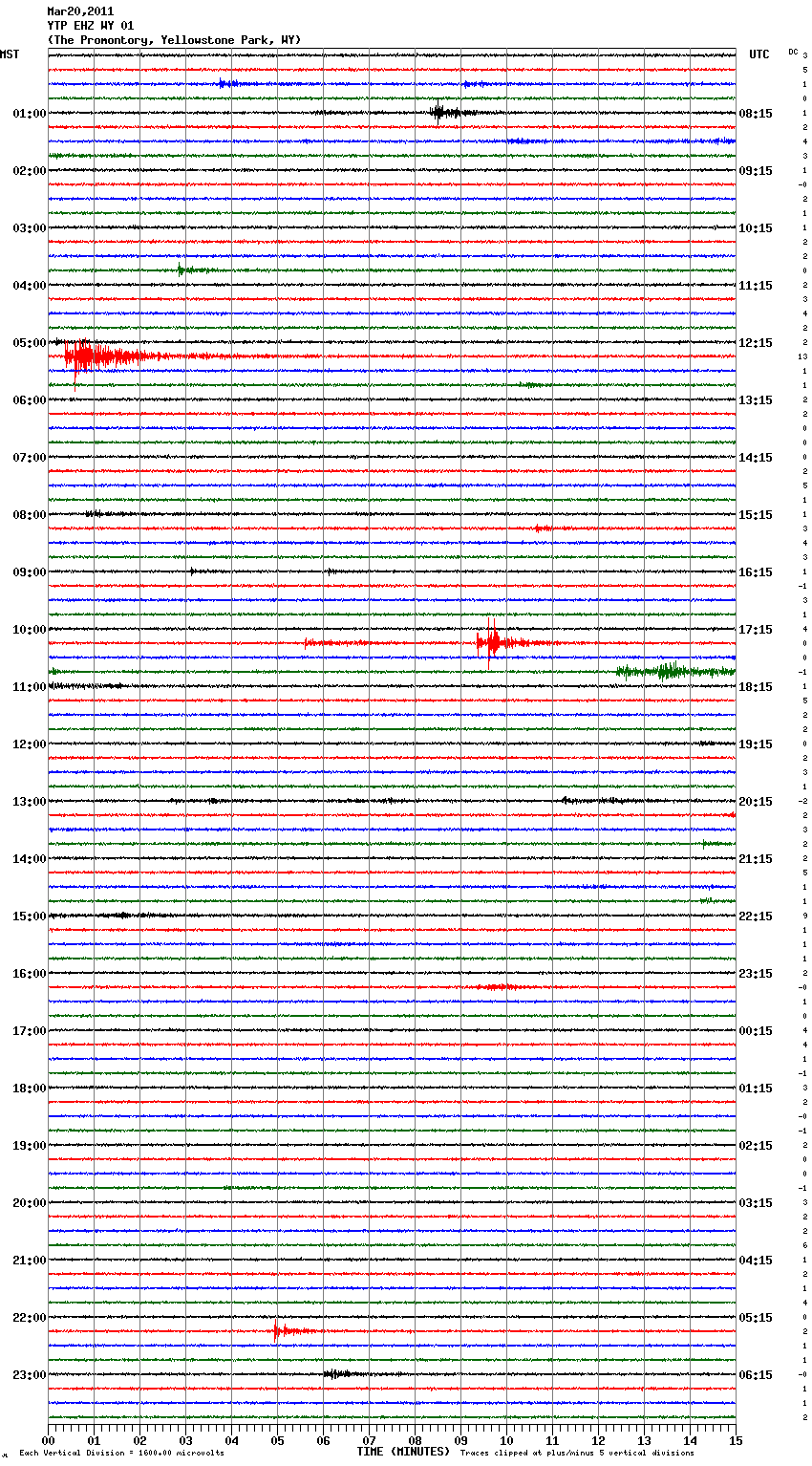Click the '08:15' UTC time label
This screenshot has width=812, height=1466.
point(756,113)
